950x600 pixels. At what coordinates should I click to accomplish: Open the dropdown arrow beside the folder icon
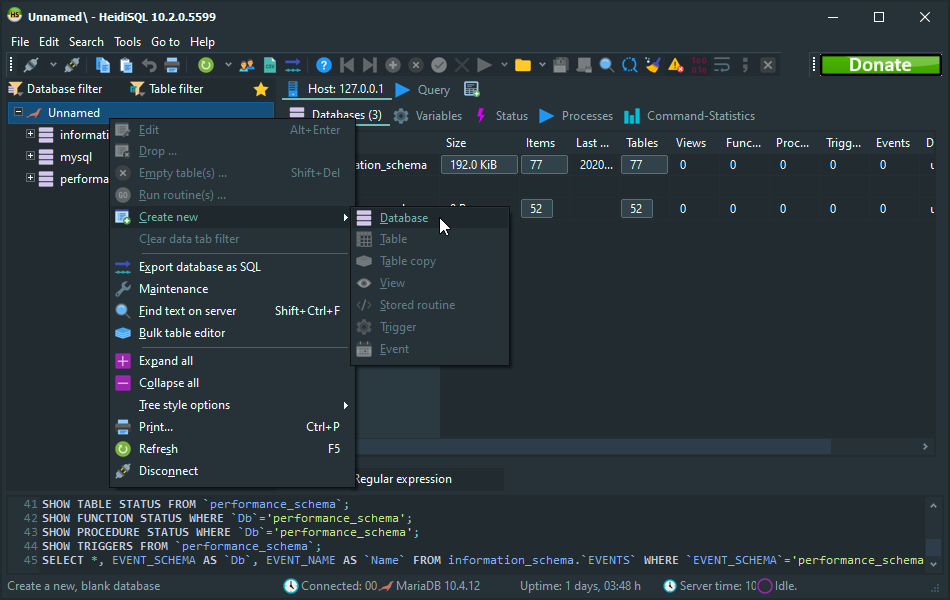[x=542, y=65]
